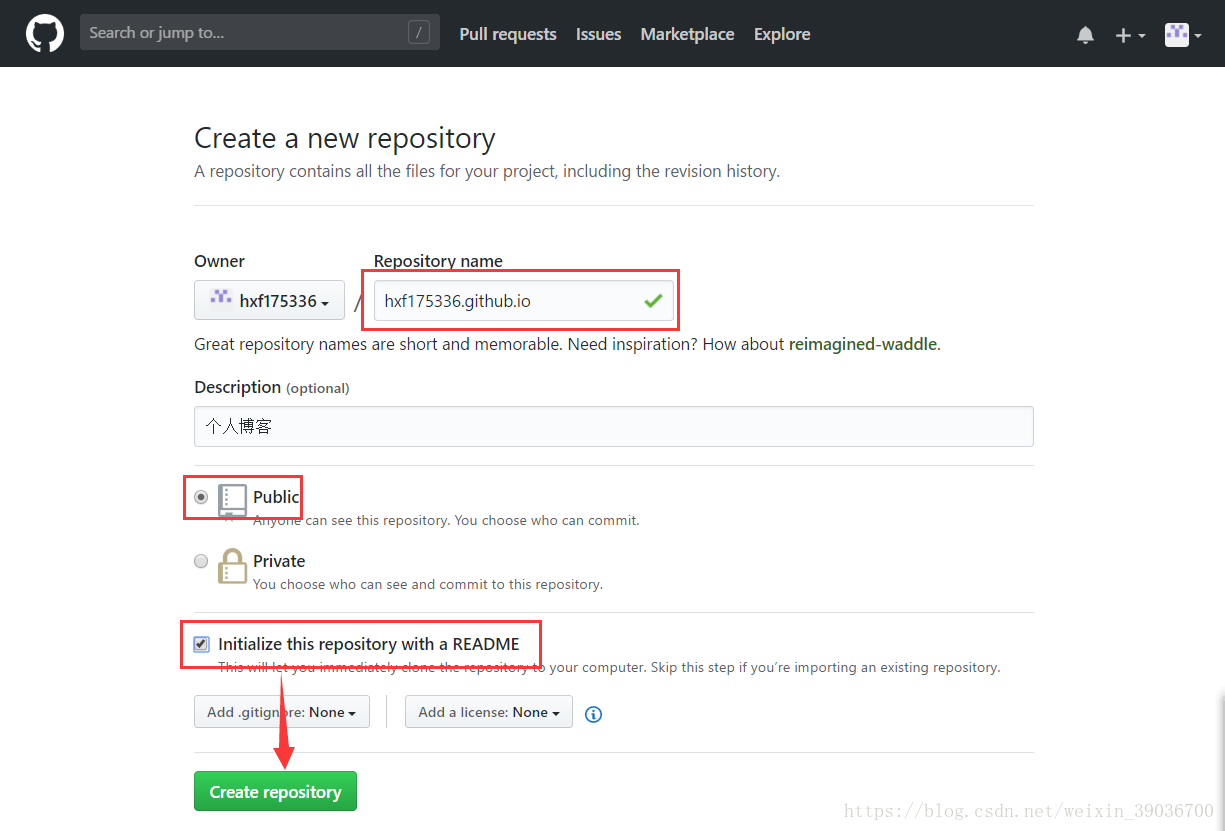Open Issues page
Viewport: 1225px width, 831px height.
598,34
